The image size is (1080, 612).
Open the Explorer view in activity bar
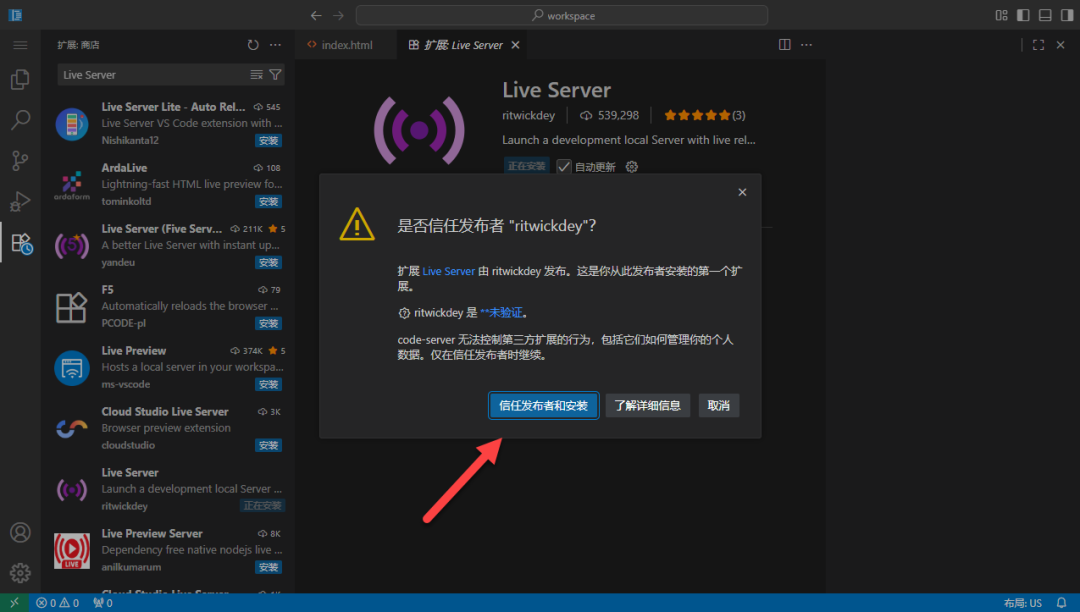pyautogui.click(x=20, y=79)
